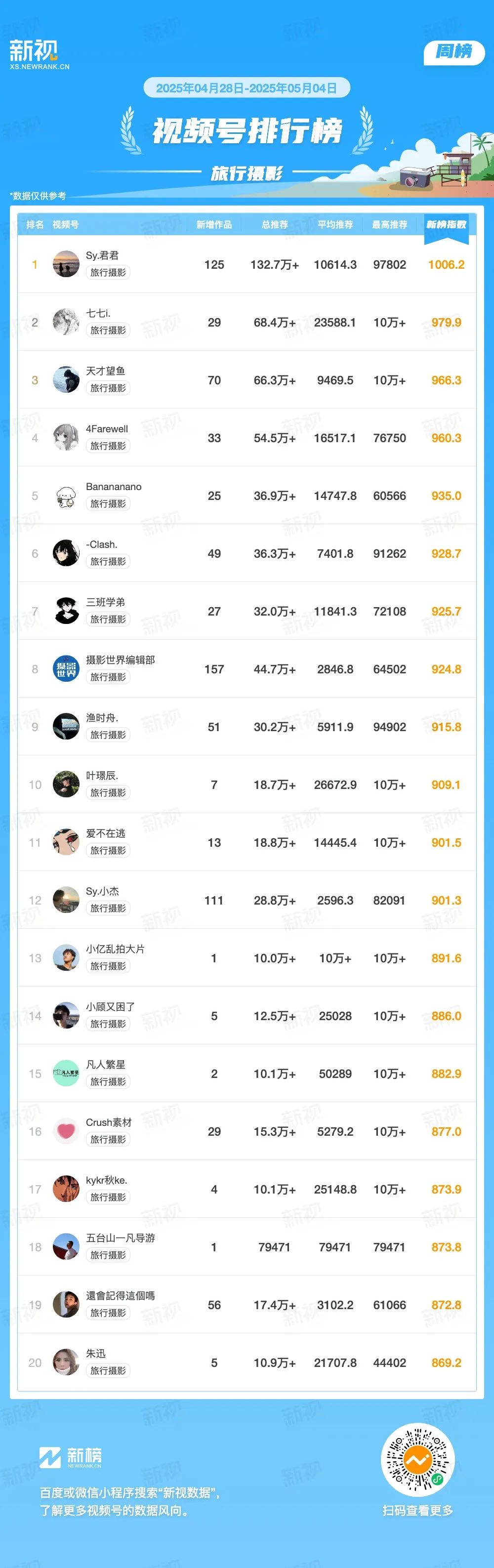Click the 新榜指数 column header

tap(446, 225)
